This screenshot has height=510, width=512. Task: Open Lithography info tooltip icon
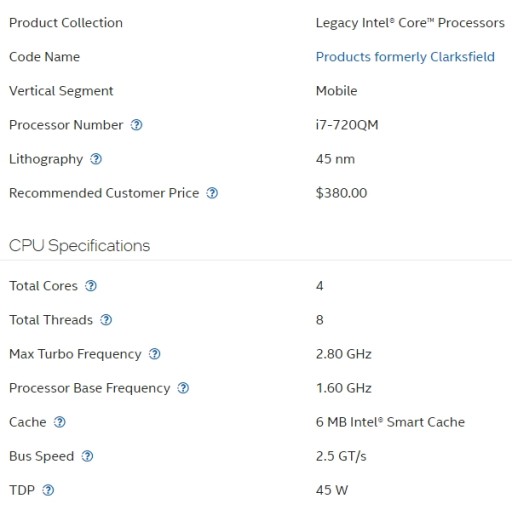click(96, 159)
